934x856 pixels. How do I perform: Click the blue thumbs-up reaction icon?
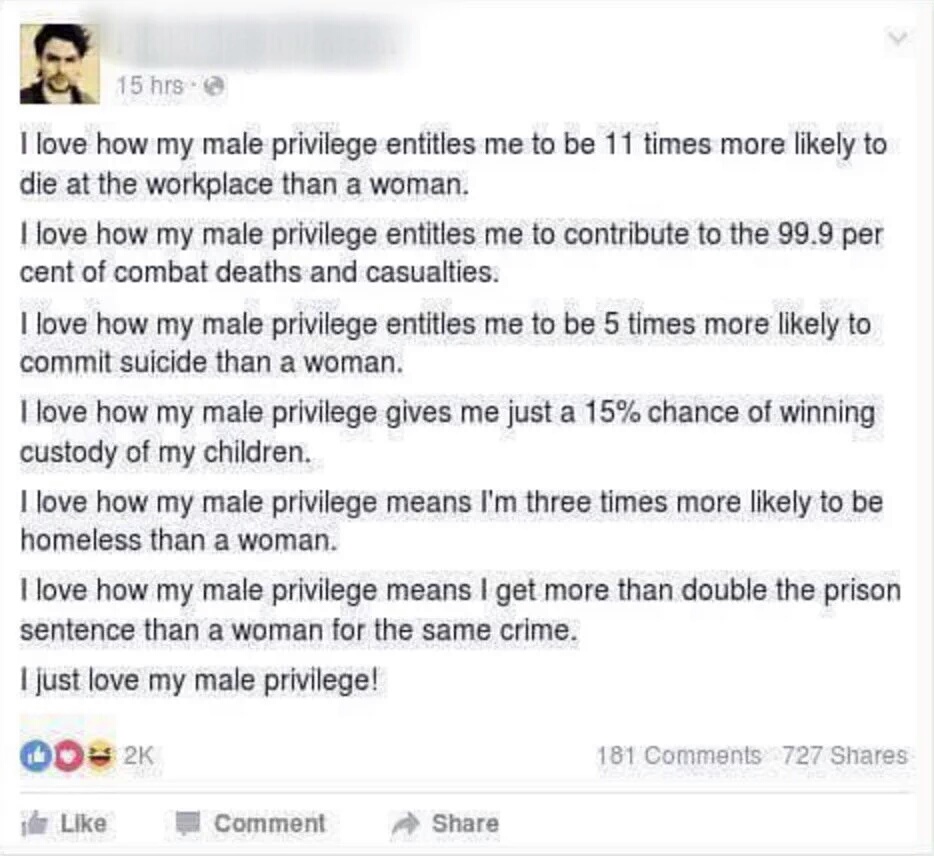tap(33, 756)
